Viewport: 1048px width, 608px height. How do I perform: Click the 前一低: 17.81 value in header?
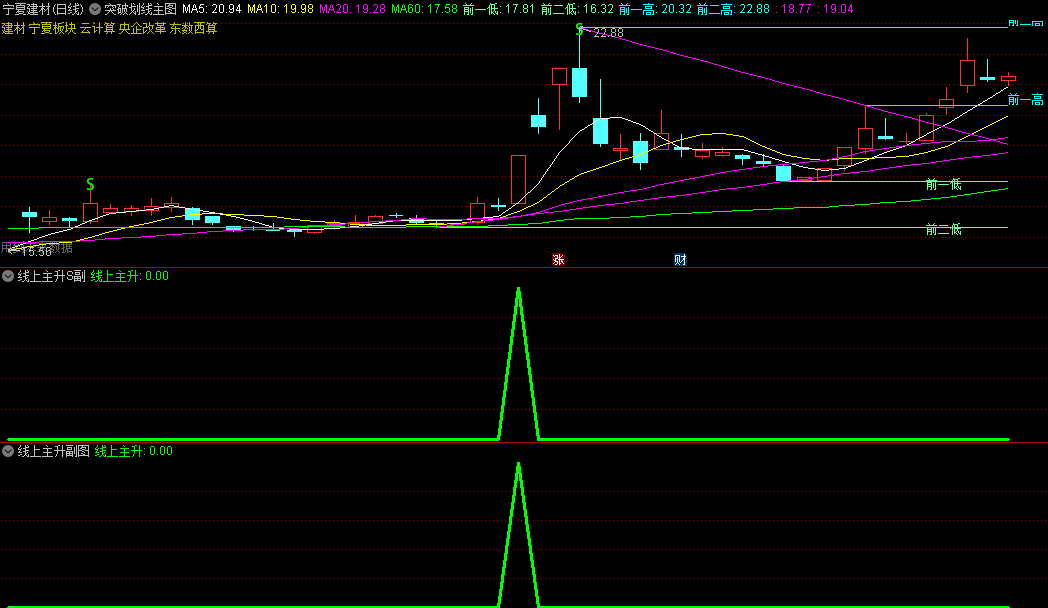coord(499,9)
